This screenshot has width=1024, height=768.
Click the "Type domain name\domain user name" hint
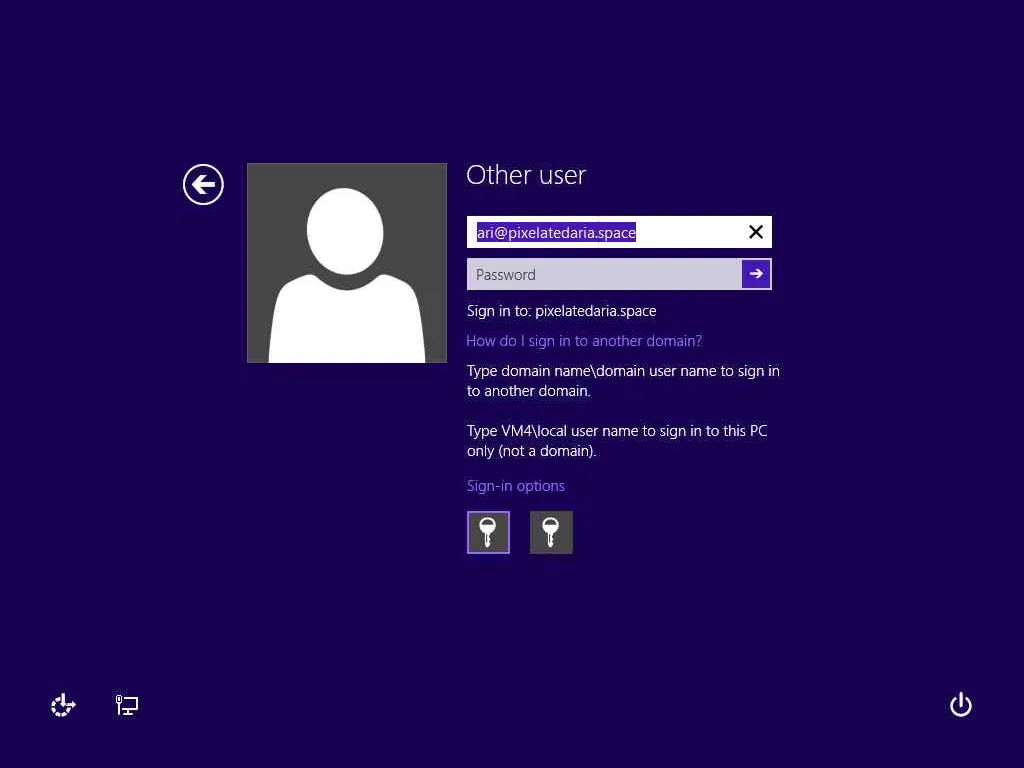point(623,381)
